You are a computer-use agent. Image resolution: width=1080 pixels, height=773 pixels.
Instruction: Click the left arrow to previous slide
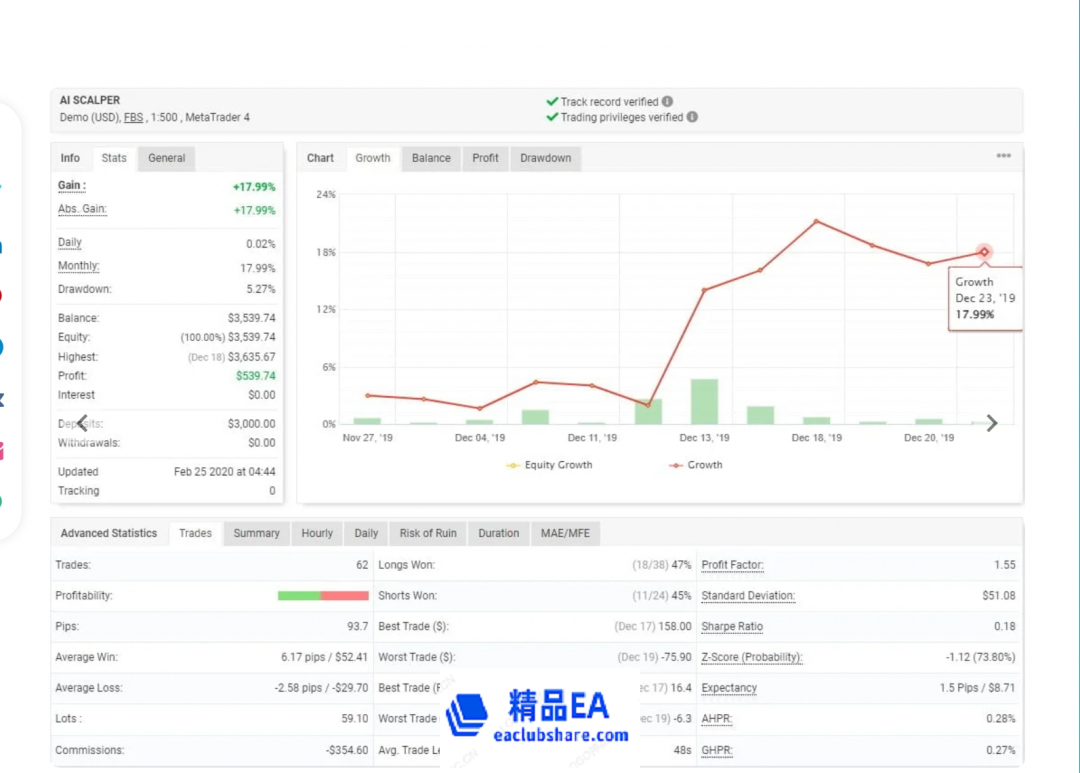click(x=82, y=423)
